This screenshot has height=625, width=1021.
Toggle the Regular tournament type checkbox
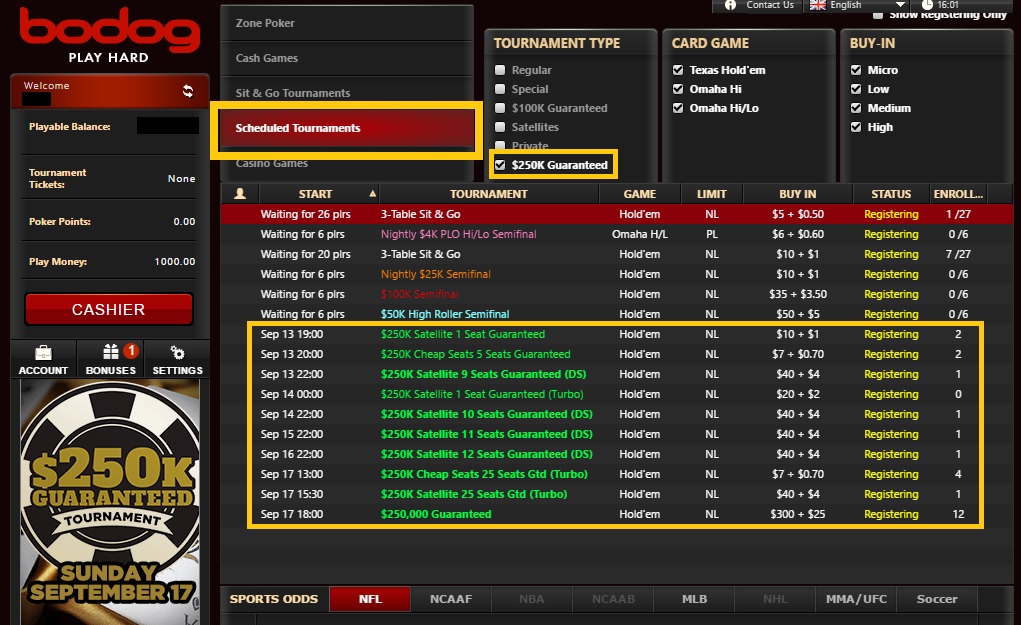click(500, 70)
